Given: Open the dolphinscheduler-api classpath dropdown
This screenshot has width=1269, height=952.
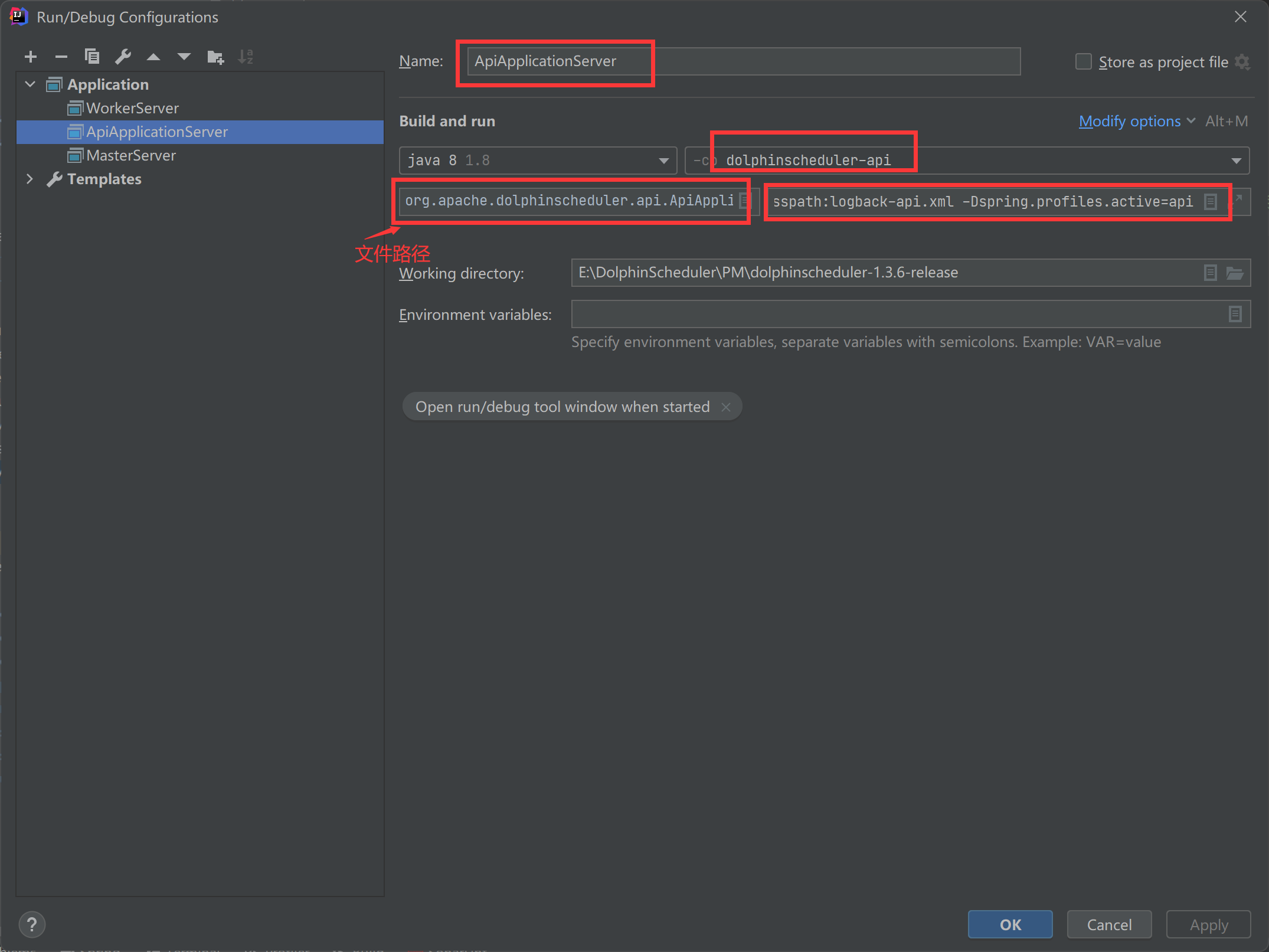Looking at the screenshot, I should (x=1236, y=161).
